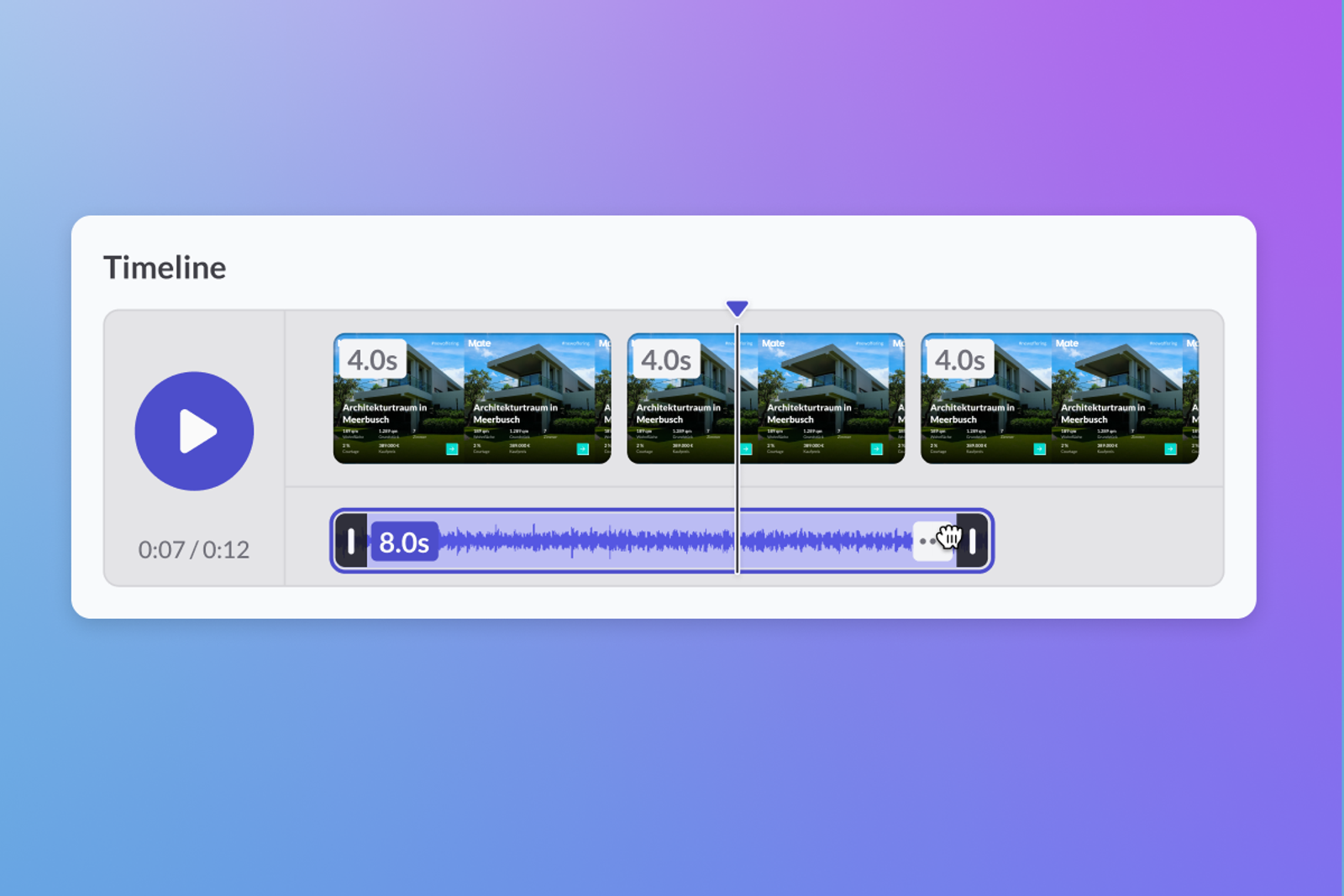Click the audio waveform left of the playhead

pyautogui.click(x=588, y=542)
